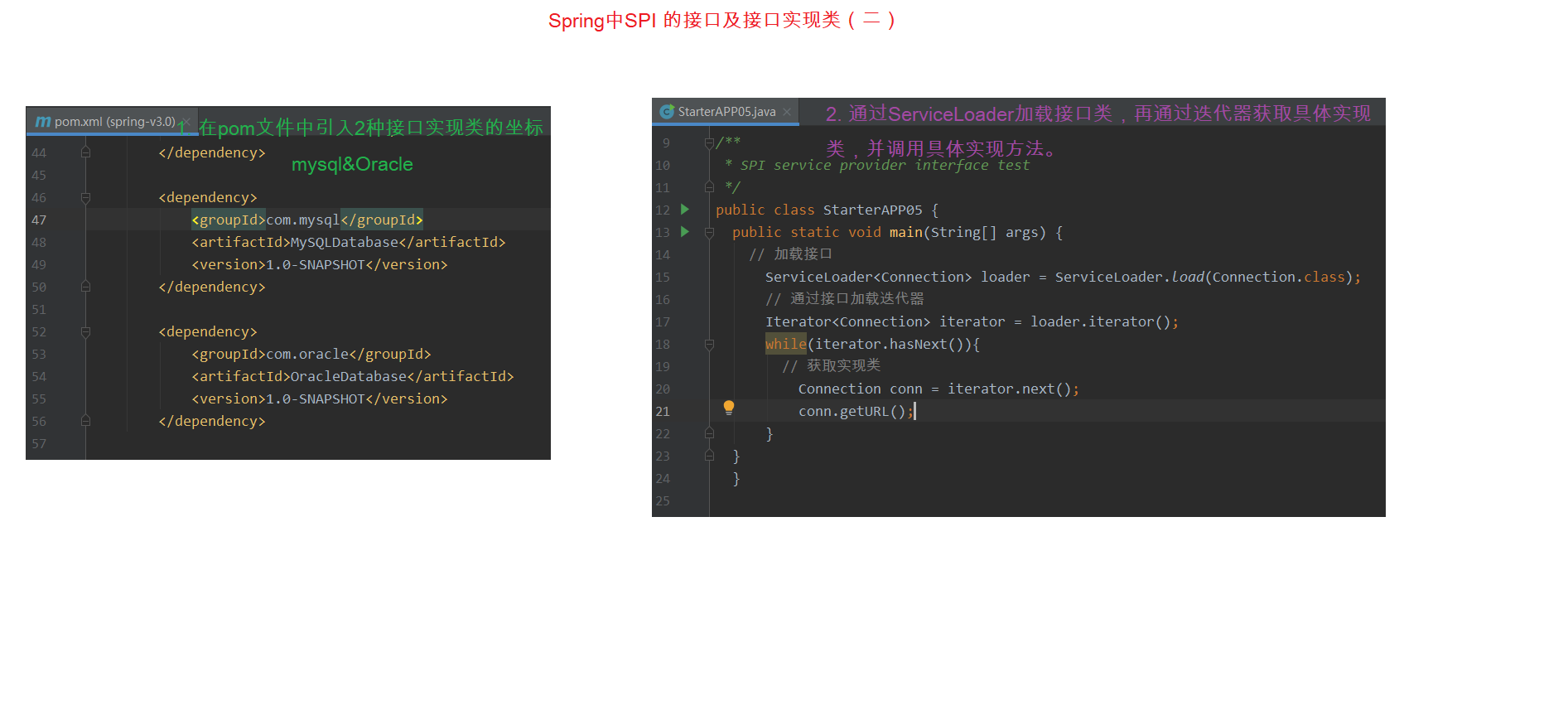Screen dimensions: 1568x715
Task: Click '</dependency>' closing tag on line 56
Action: point(212,421)
